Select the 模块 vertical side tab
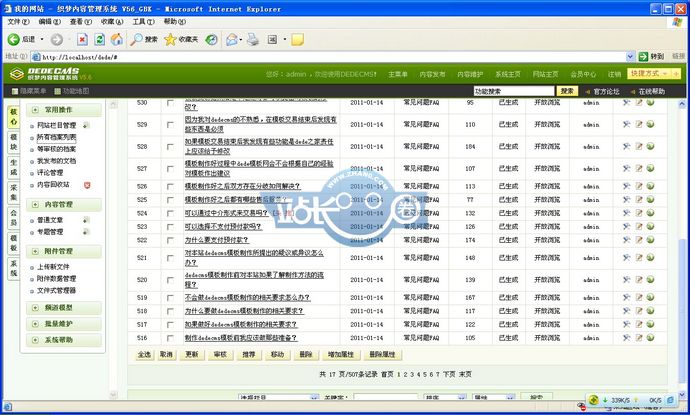 14,142
